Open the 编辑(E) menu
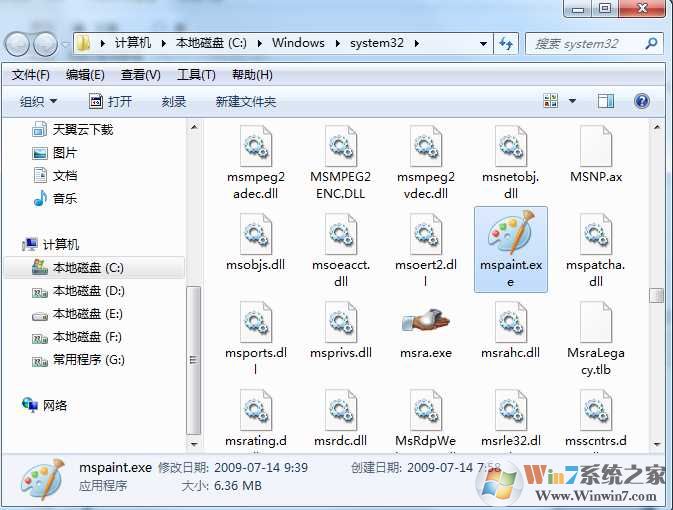The height and width of the screenshot is (510, 673). pos(85,75)
